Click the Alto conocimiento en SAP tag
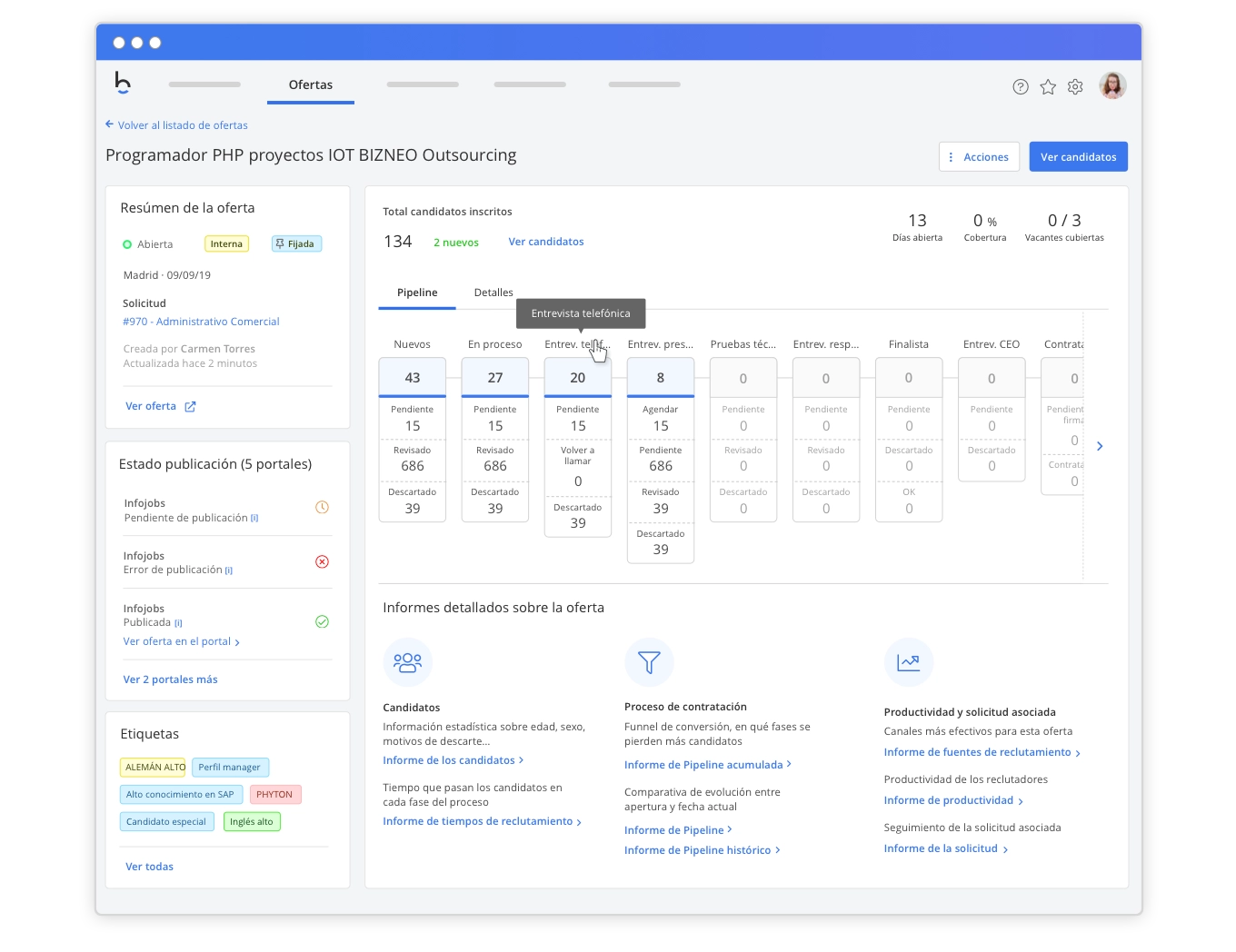 tap(181, 795)
